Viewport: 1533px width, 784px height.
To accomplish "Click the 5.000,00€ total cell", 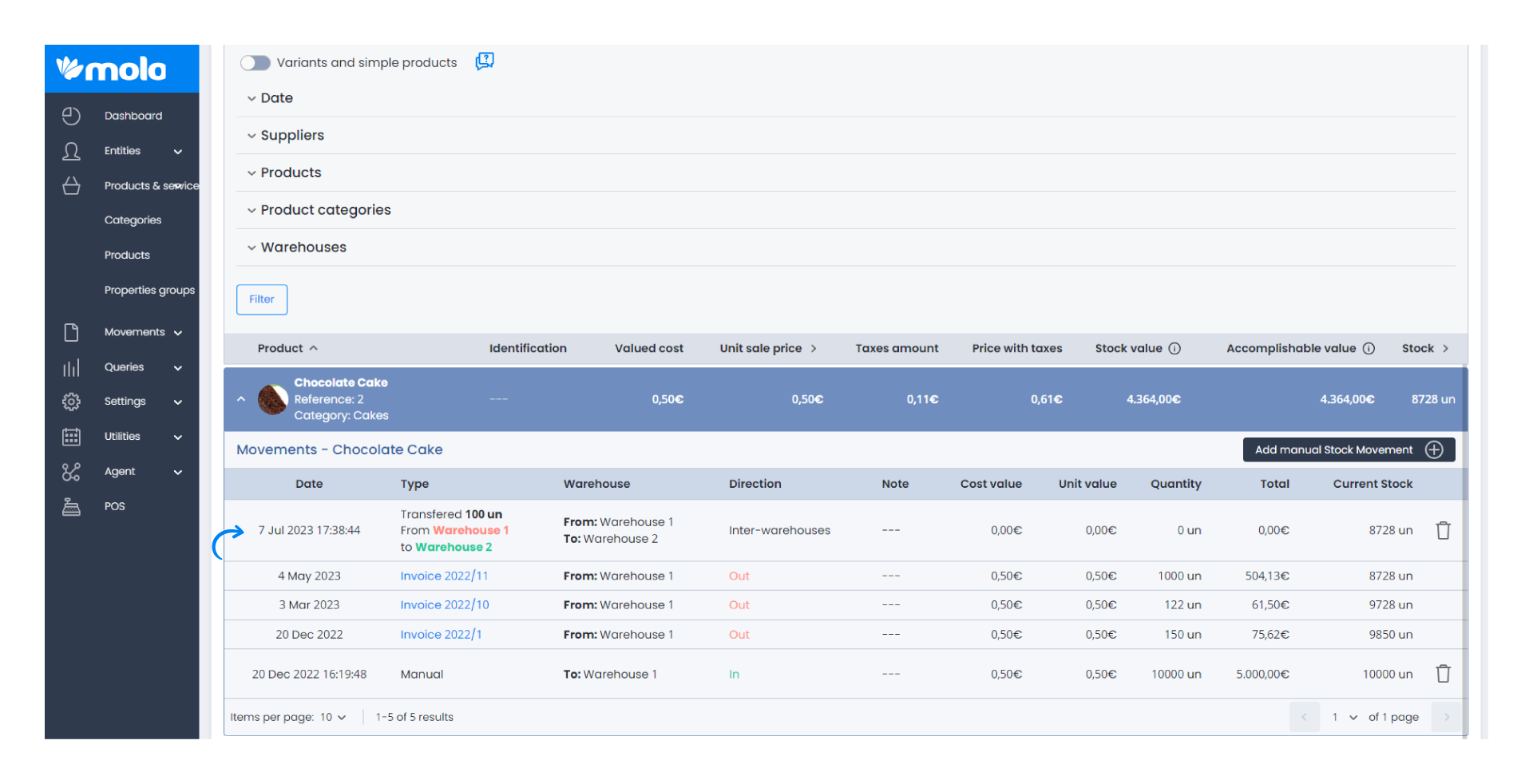I will point(1262,674).
